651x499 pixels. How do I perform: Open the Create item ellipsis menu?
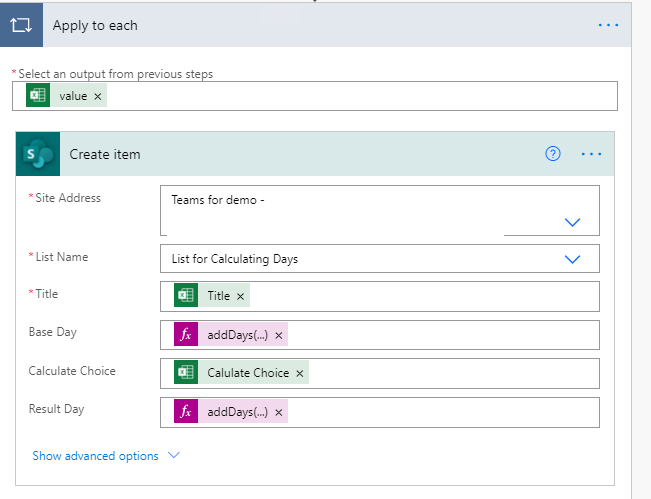click(591, 154)
